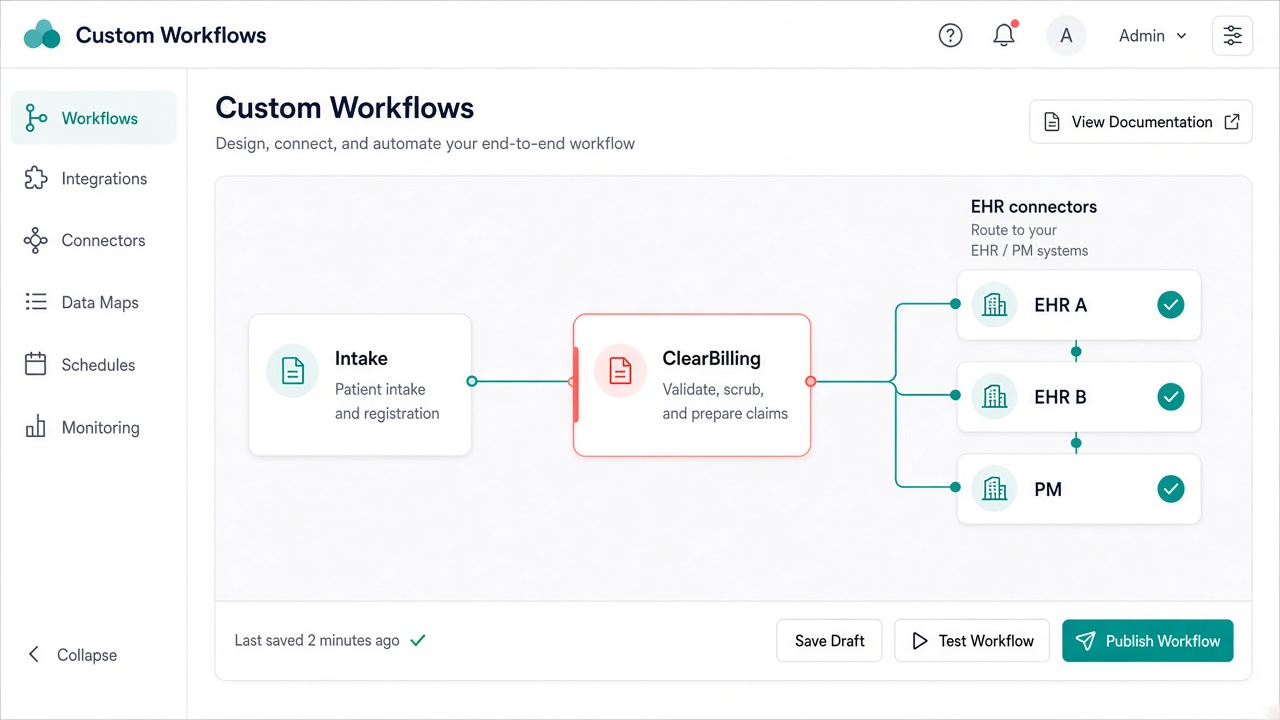Click connector dot between EHR A and EHR B
Viewport: 1280px width, 720px height.
coord(1076,352)
